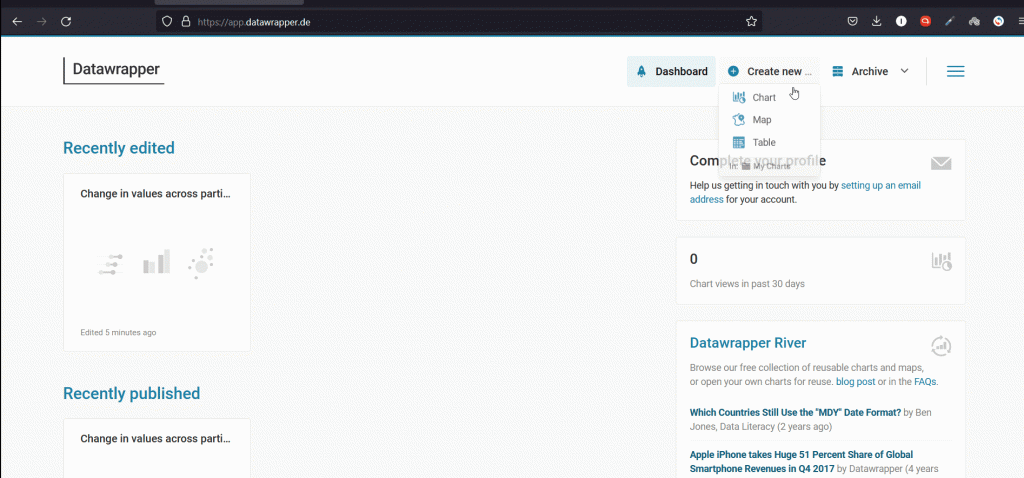Select Chart from Create new menu
The height and width of the screenshot is (478, 1024).
point(764,98)
